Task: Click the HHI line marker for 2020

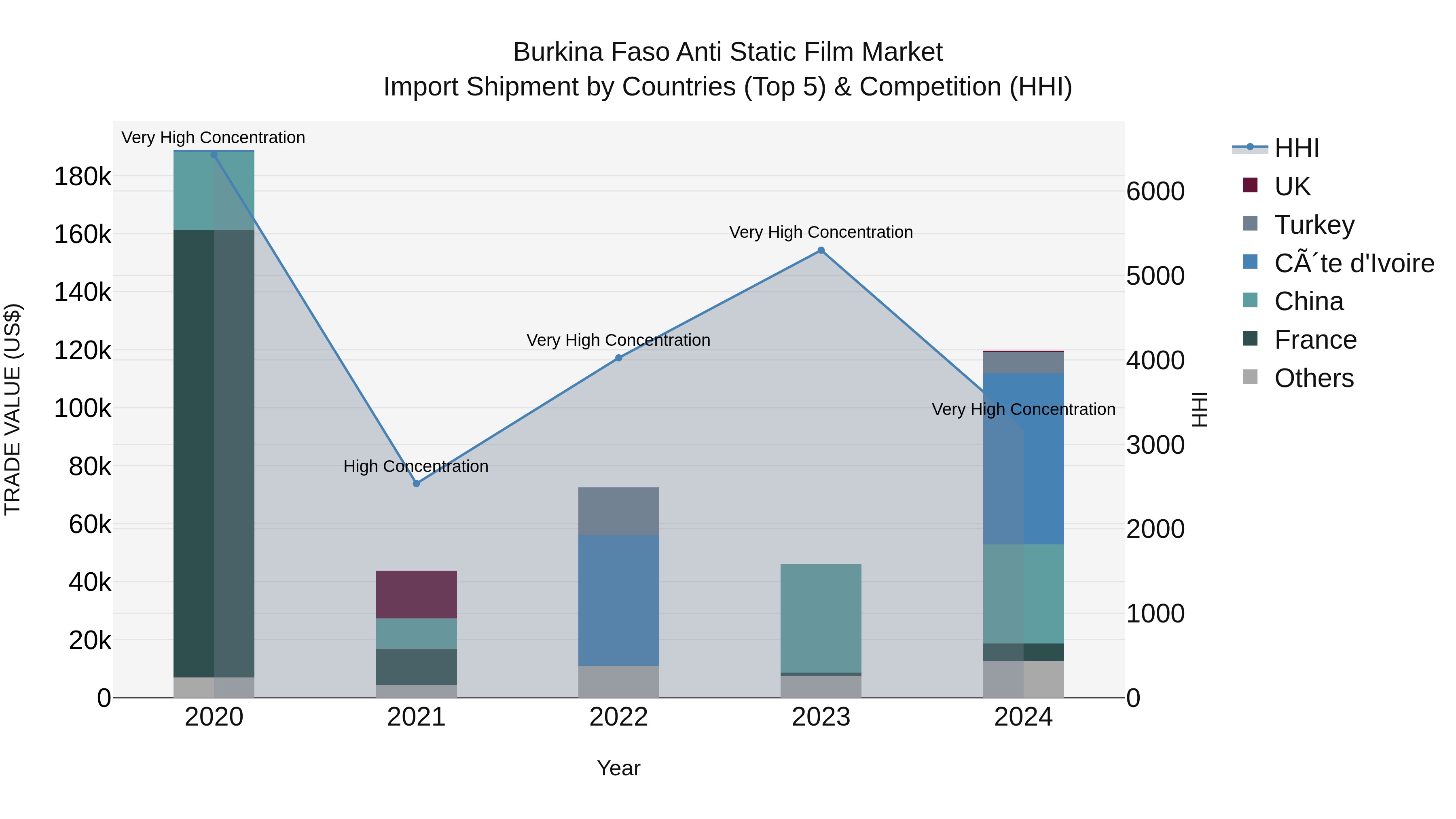Action: [x=214, y=155]
